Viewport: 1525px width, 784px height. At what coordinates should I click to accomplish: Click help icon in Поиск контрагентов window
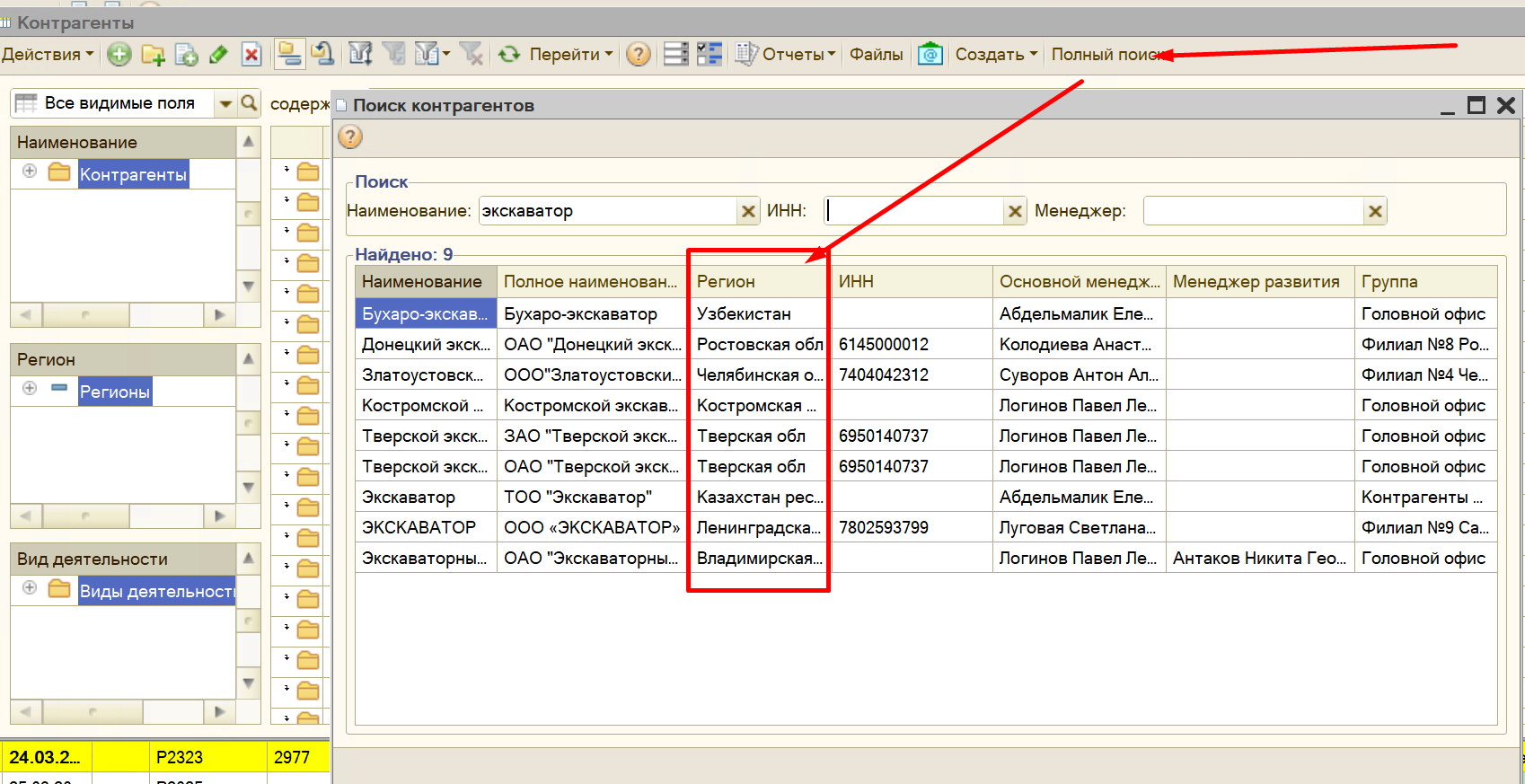[x=350, y=137]
